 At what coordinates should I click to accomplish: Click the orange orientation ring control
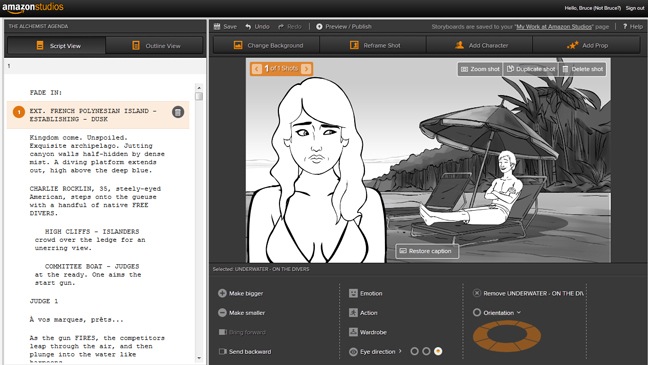507,336
